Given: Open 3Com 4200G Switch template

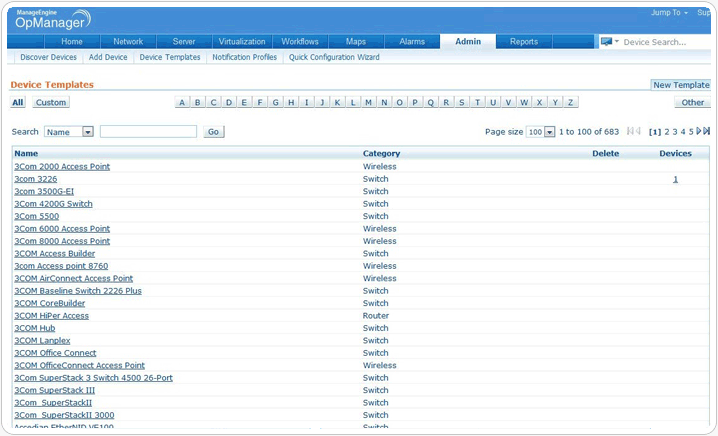Looking at the screenshot, I should pyautogui.click(x=53, y=204).
